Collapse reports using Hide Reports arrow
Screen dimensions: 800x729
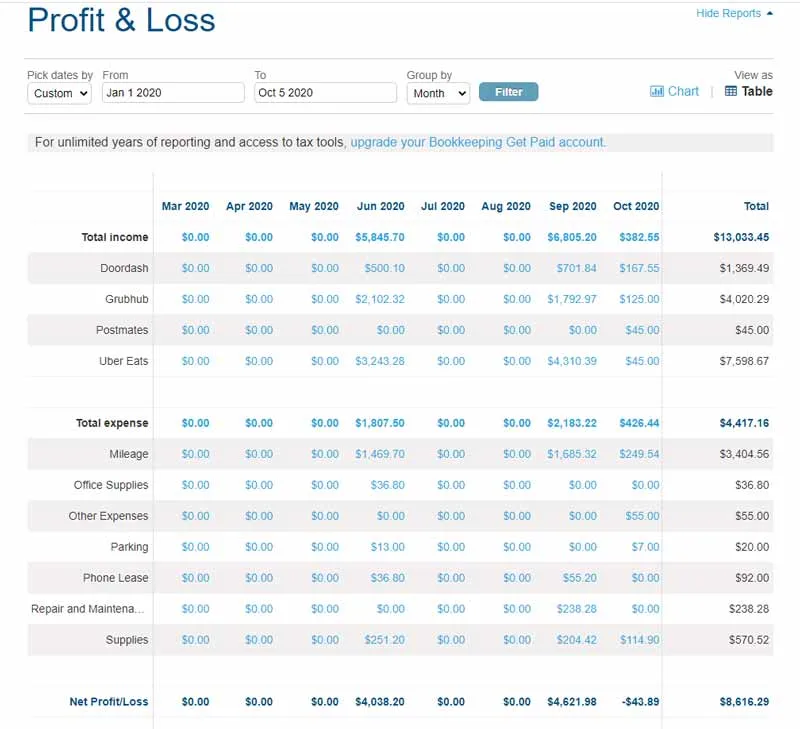click(x=770, y=14)
